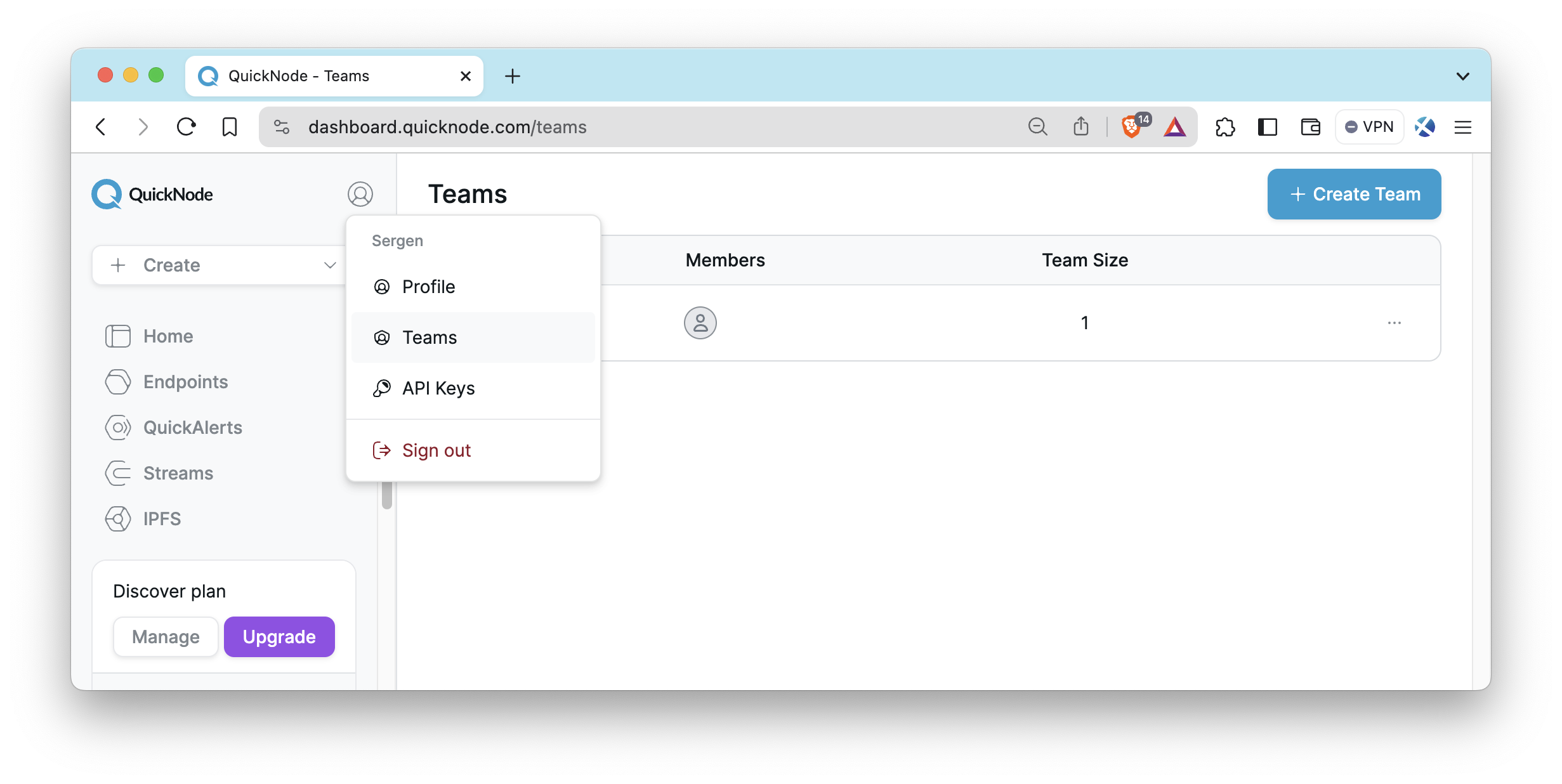Bookmark this page

click(230, 127)
